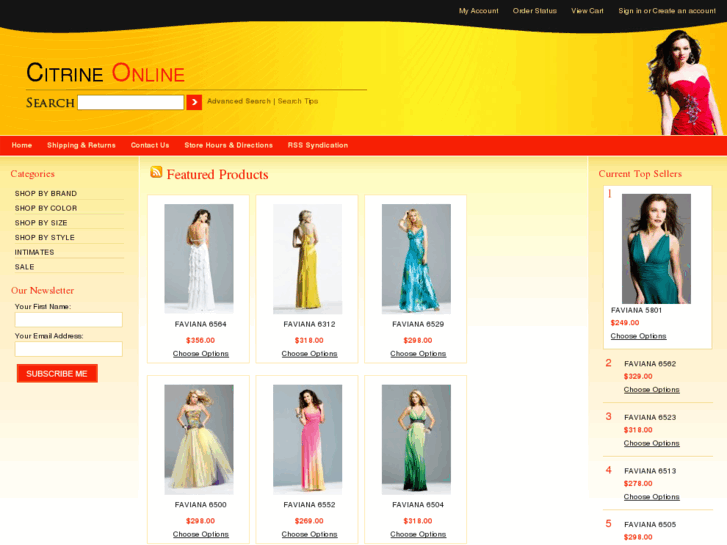Choose Options for Faviana 6562
Image resolution: width=727 pixels, height=545 pixels.
pos(651,390)
